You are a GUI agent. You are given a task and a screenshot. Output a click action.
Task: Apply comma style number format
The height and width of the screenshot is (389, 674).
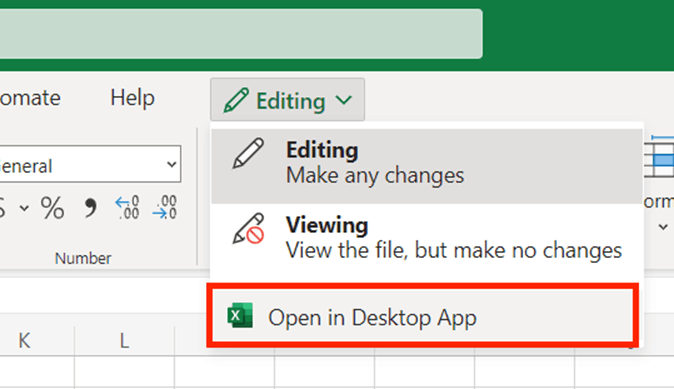(x=90, y=208)
